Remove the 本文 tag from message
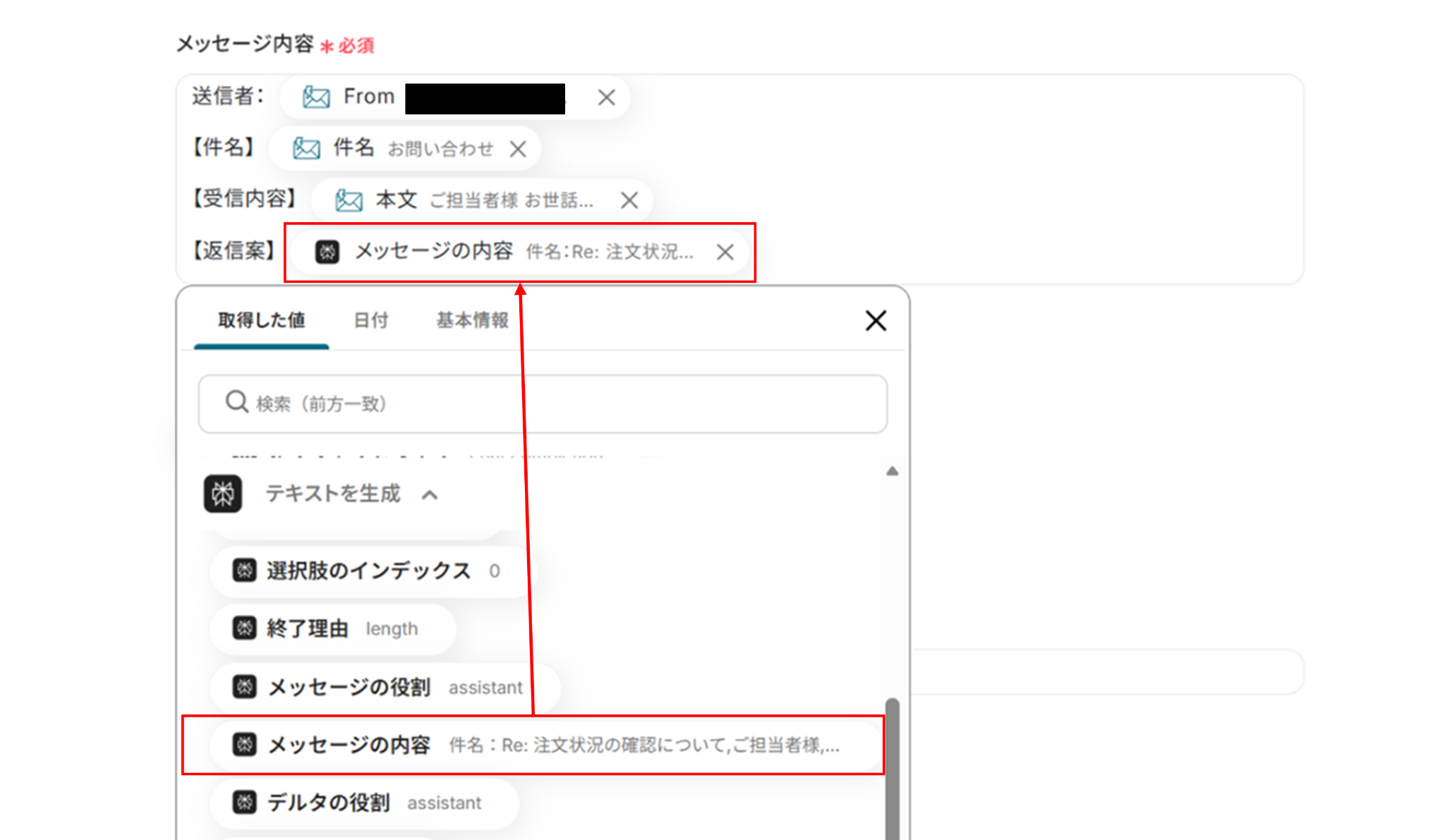 (629, 201)
